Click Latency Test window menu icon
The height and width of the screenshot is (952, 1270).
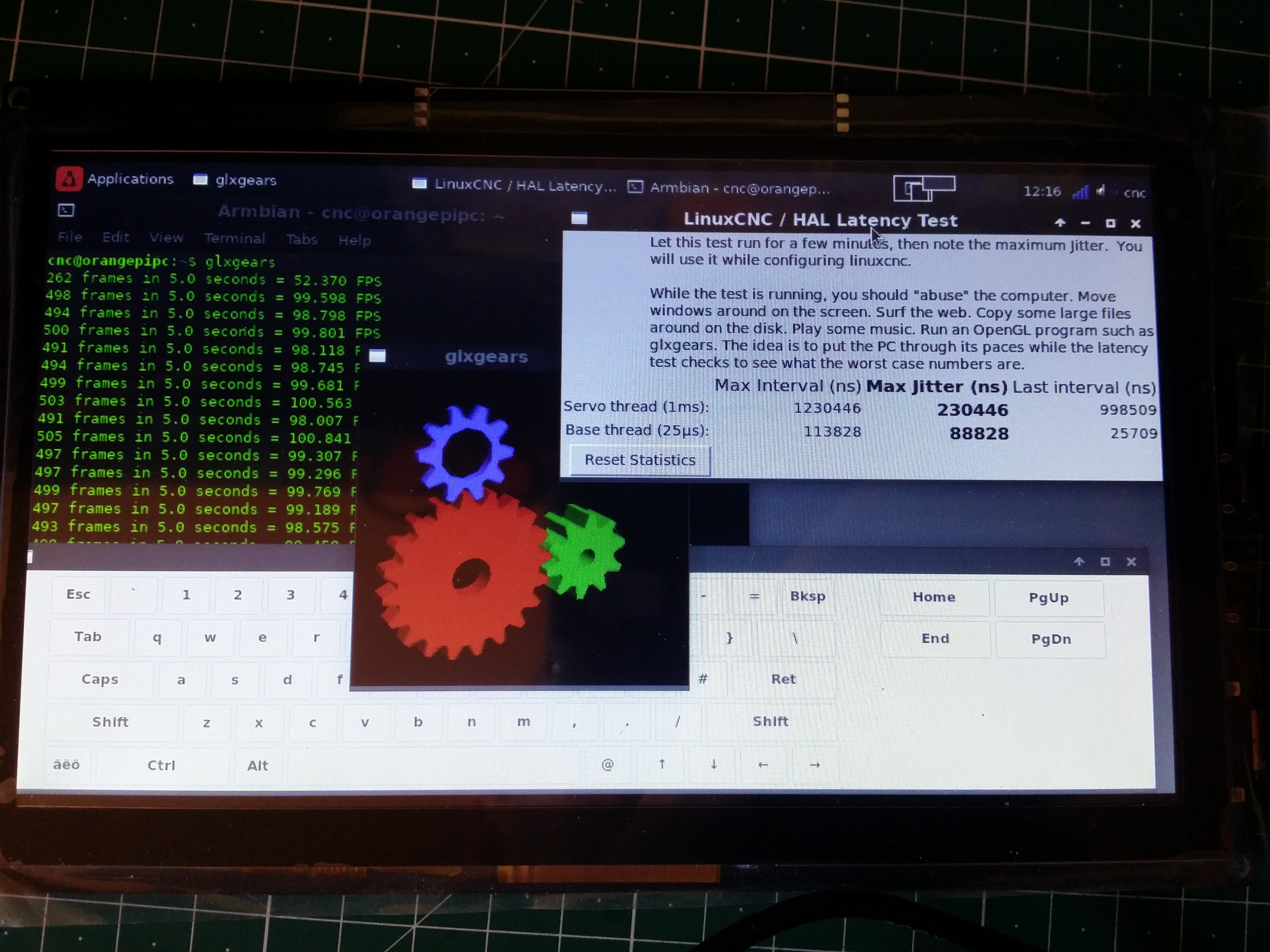point(579,218)
